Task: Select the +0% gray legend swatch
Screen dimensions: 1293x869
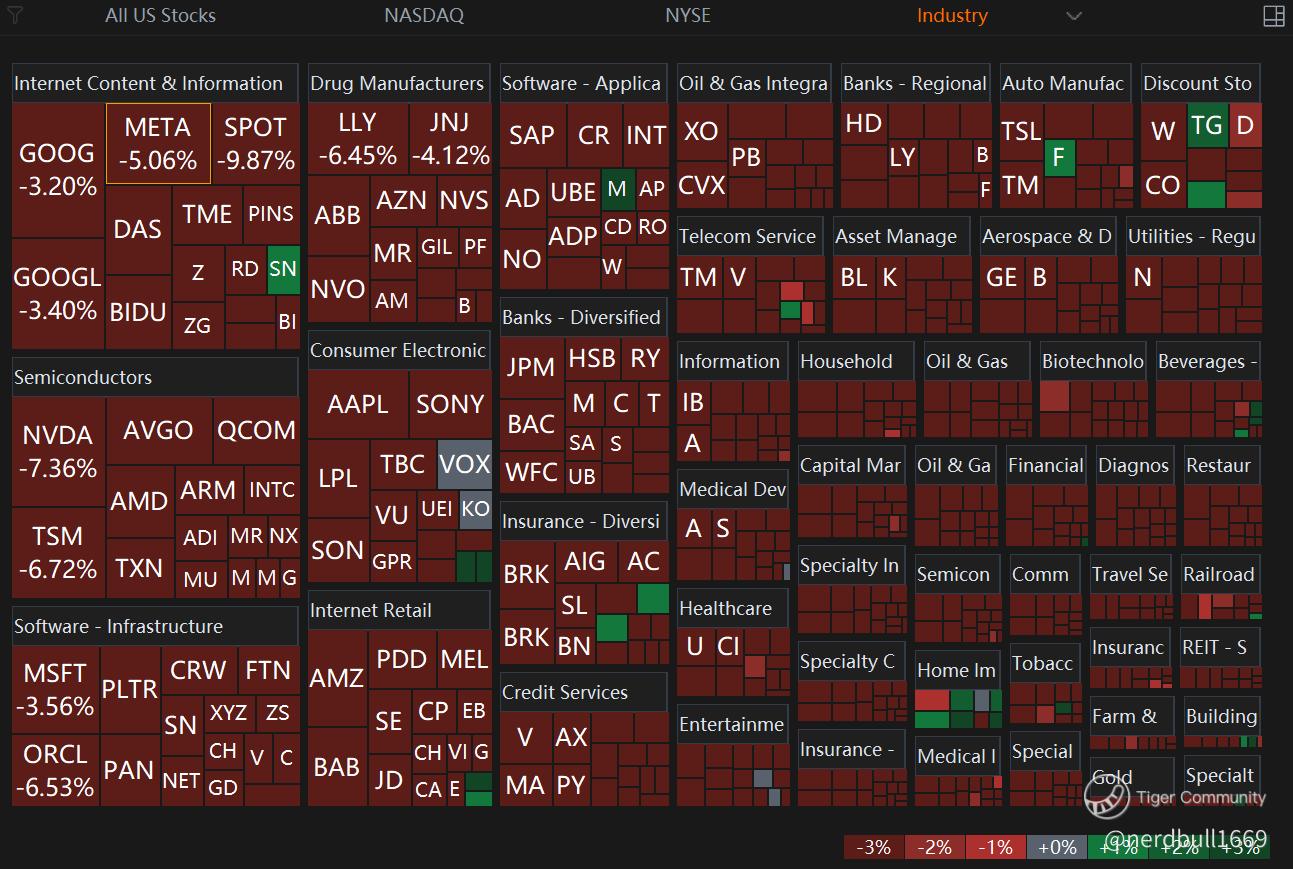Action: [x=1057, y=847]
